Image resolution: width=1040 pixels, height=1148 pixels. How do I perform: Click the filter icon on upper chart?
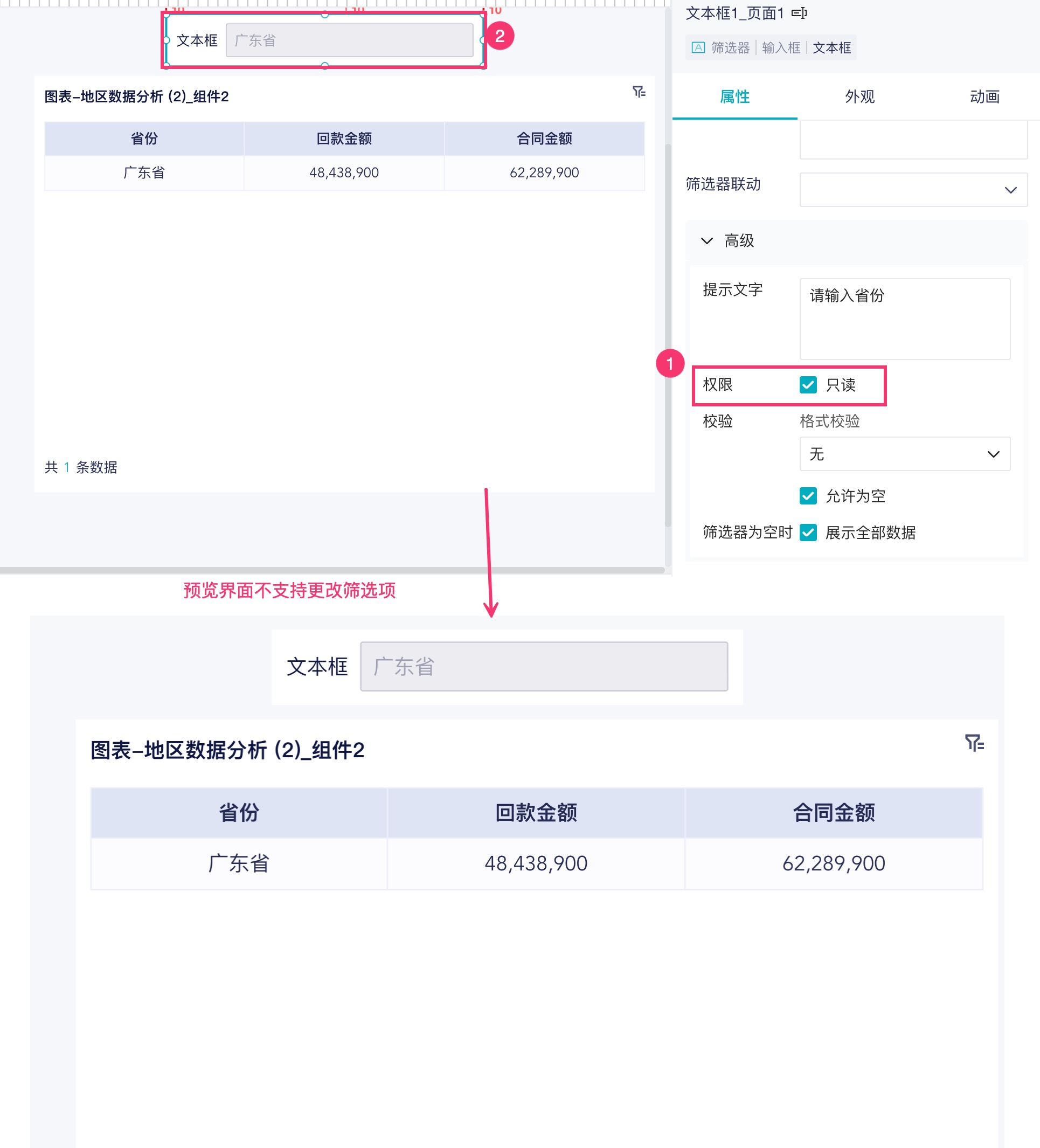(639, 92)
